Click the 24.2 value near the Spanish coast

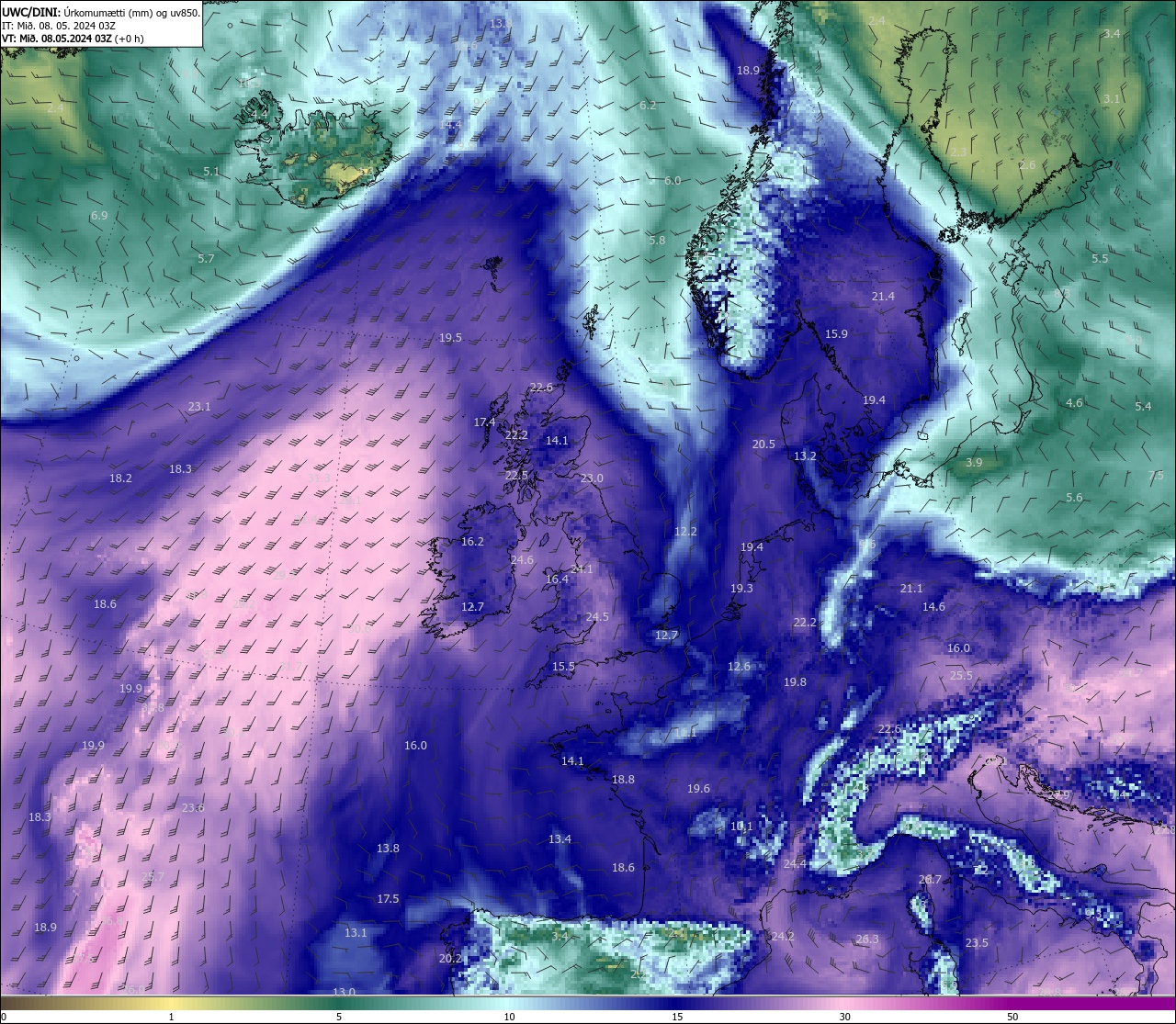click(x=782, y=937)
